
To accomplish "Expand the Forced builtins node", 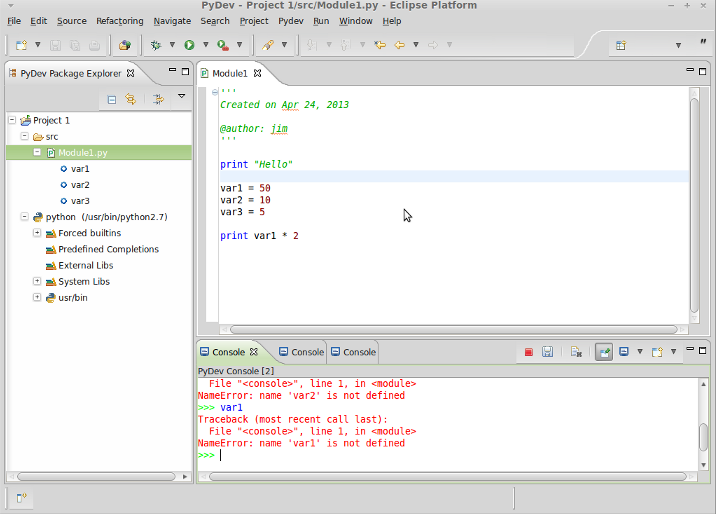I will (37, 233).
